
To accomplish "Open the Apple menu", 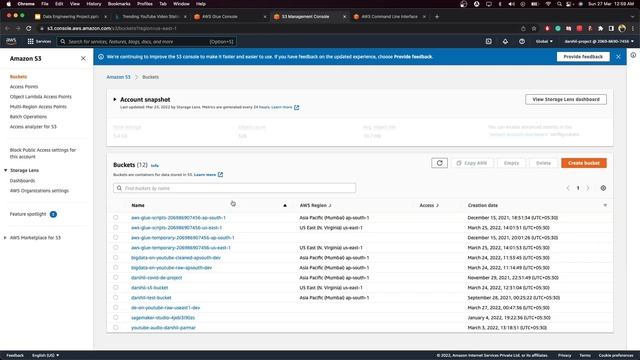I will (8, 4).
